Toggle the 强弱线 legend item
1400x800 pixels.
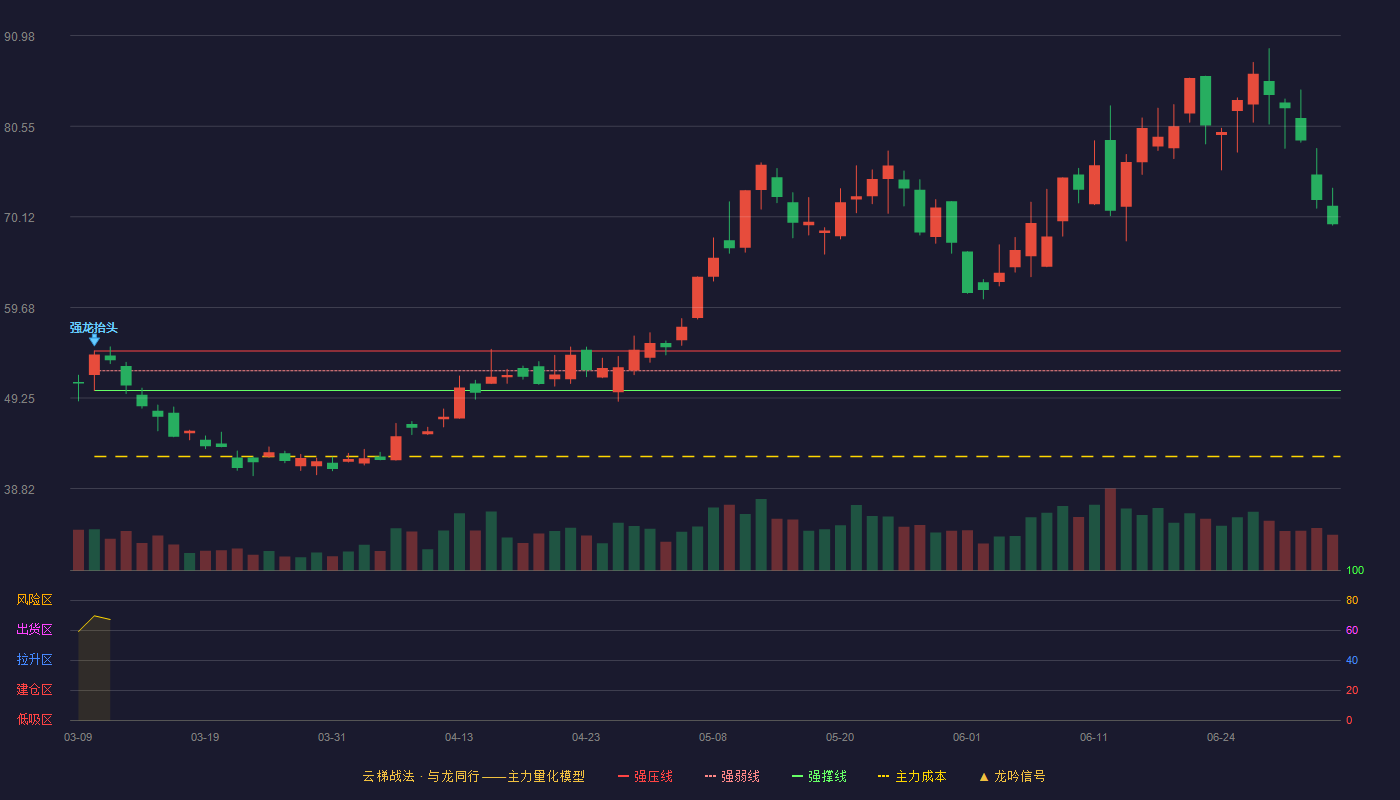point(732,776)
